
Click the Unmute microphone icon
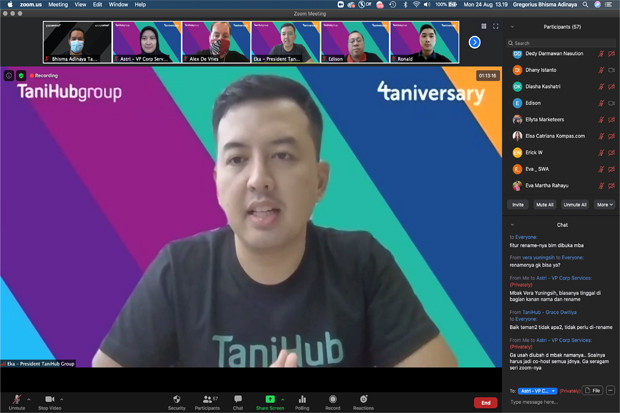click(17, 399)
